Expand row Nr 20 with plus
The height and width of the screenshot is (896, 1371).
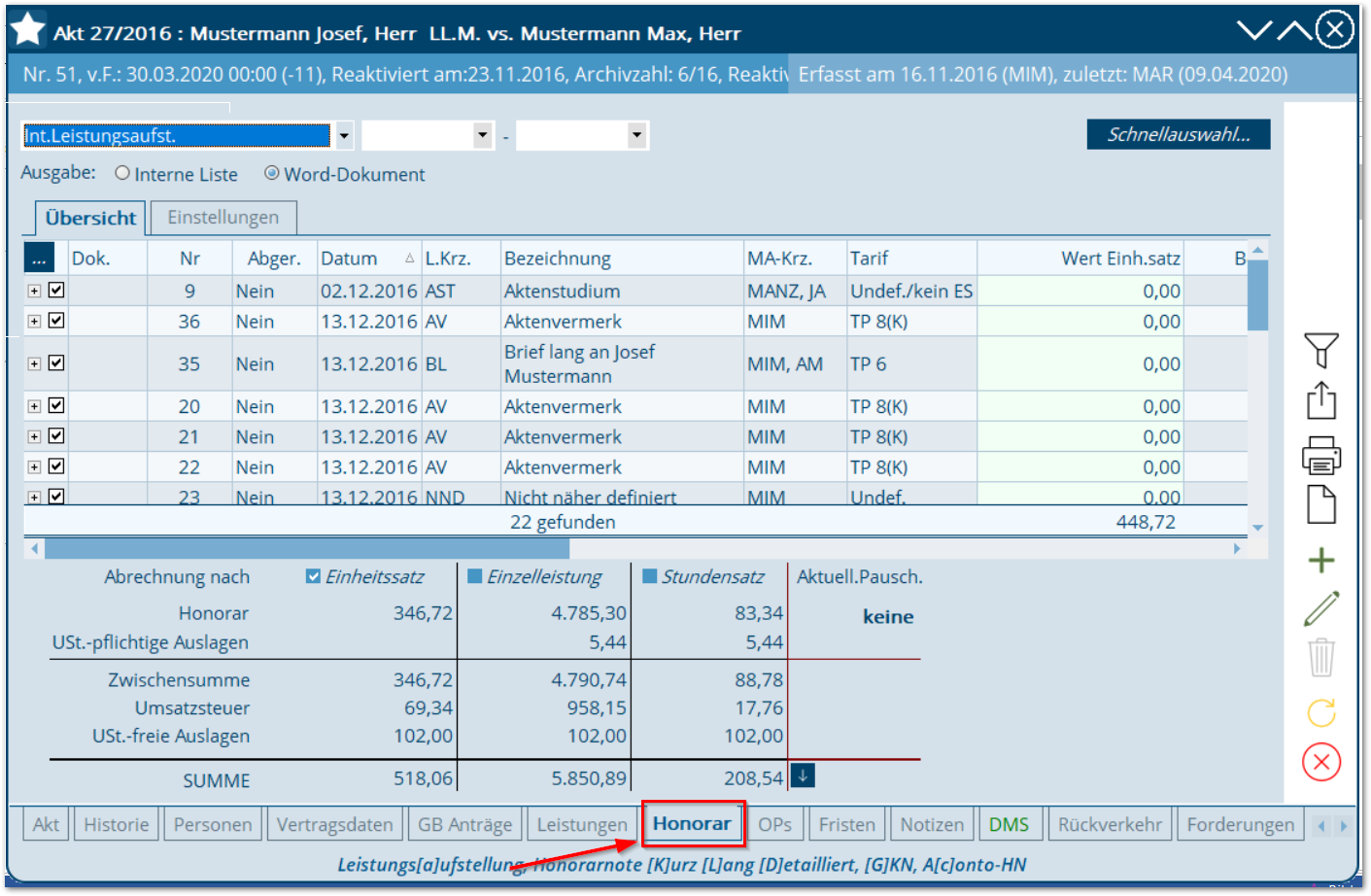34,406
